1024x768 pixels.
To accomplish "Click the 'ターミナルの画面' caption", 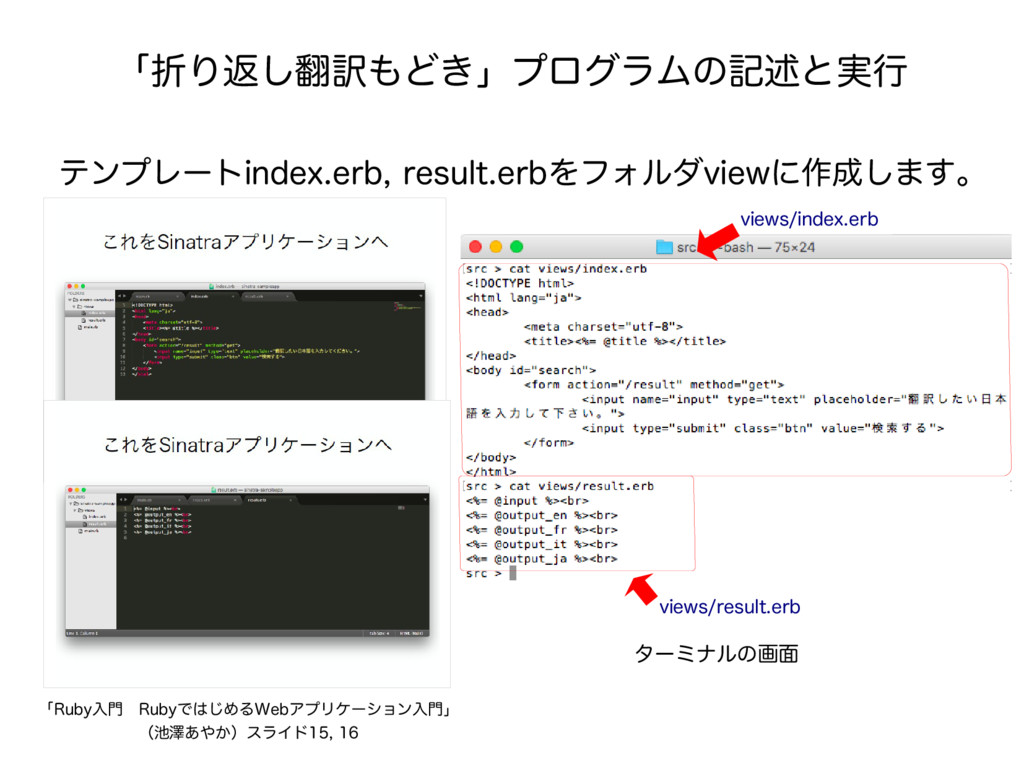I will pyautogui.click(x=716, y=654).
